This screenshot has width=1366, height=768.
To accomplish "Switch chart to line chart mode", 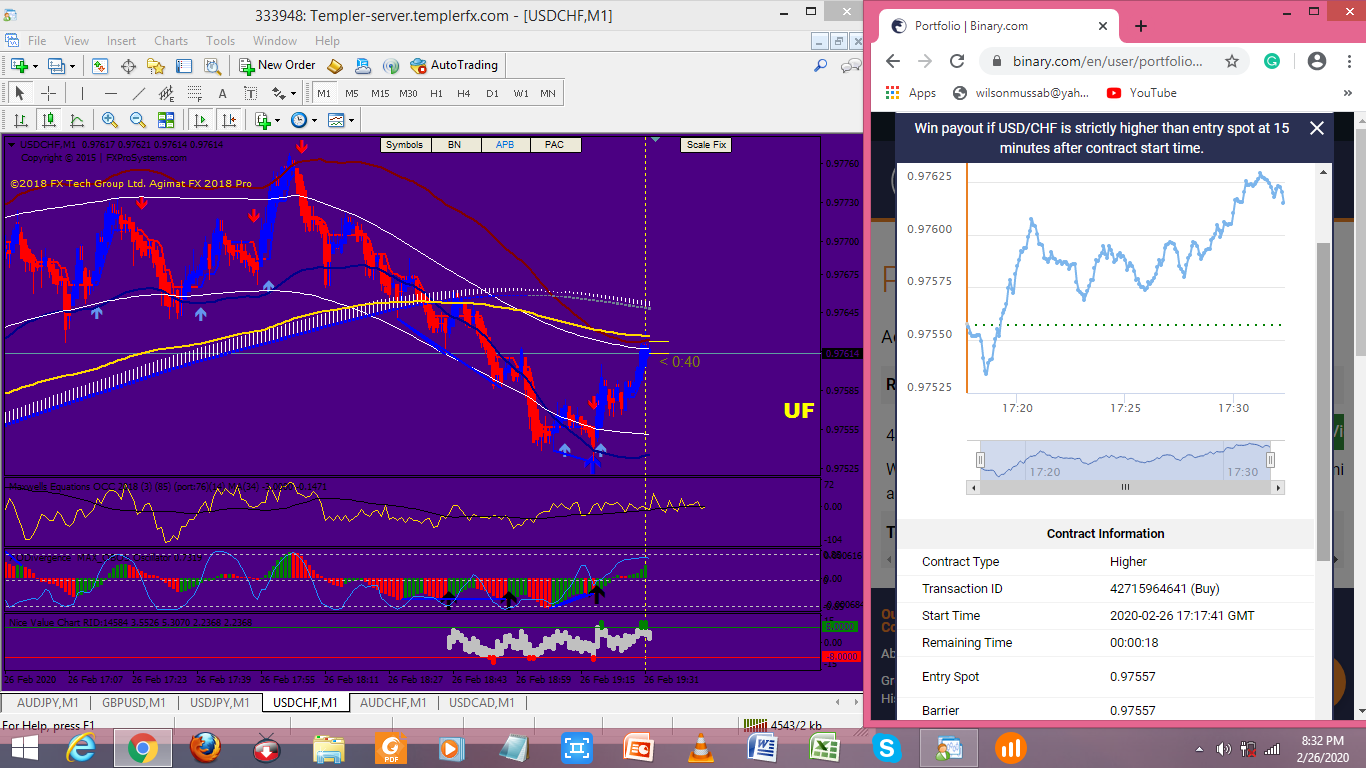I will (x=76, y=121).
